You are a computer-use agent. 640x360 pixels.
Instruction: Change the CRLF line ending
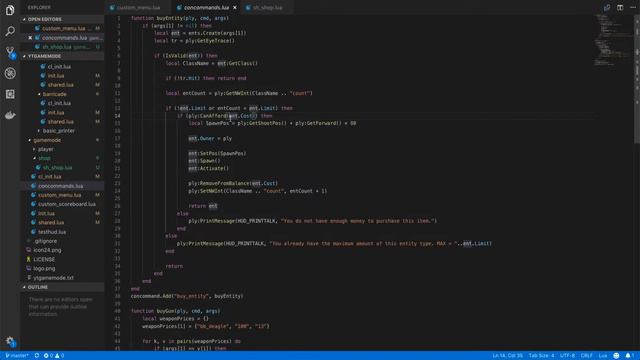click(x=587, y=356)
